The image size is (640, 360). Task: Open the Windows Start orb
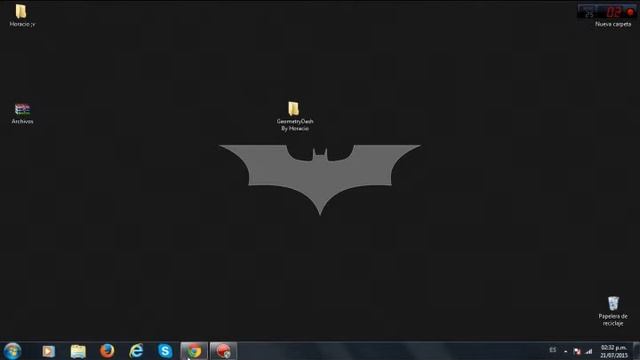pyautogui.click(x=12, y=351)
